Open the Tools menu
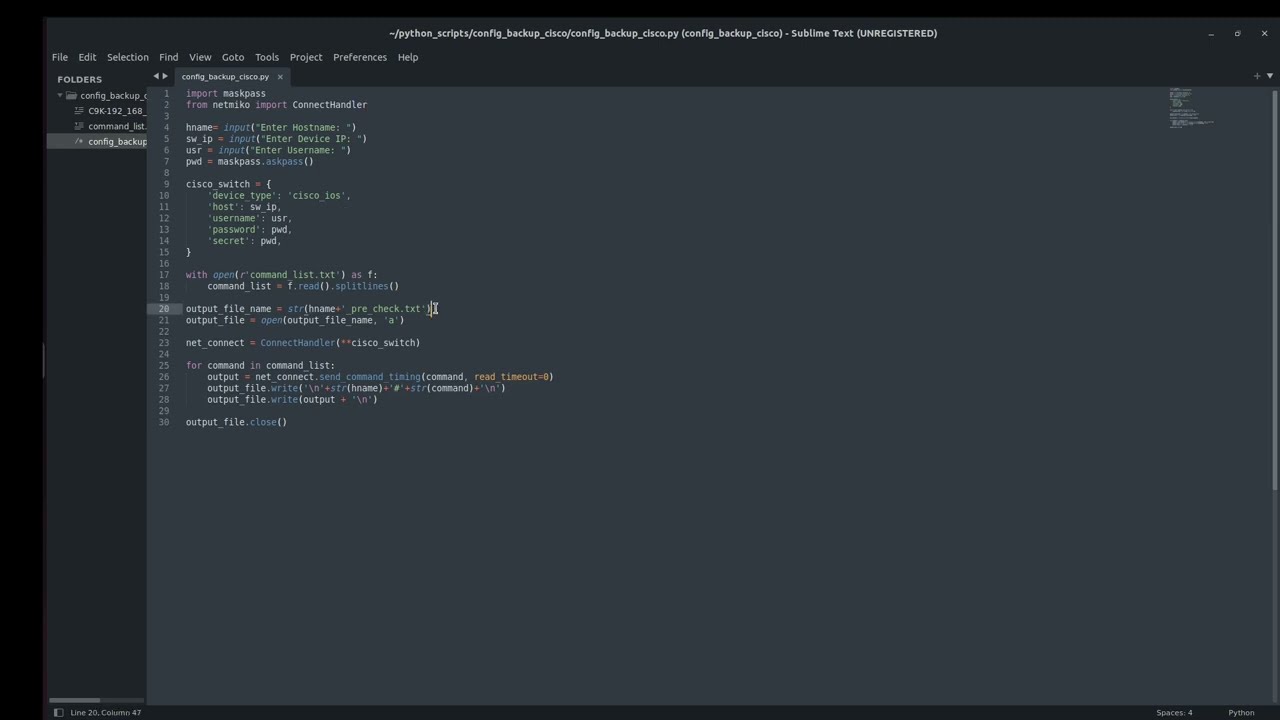1280x720 pixels. coord(267,57)
